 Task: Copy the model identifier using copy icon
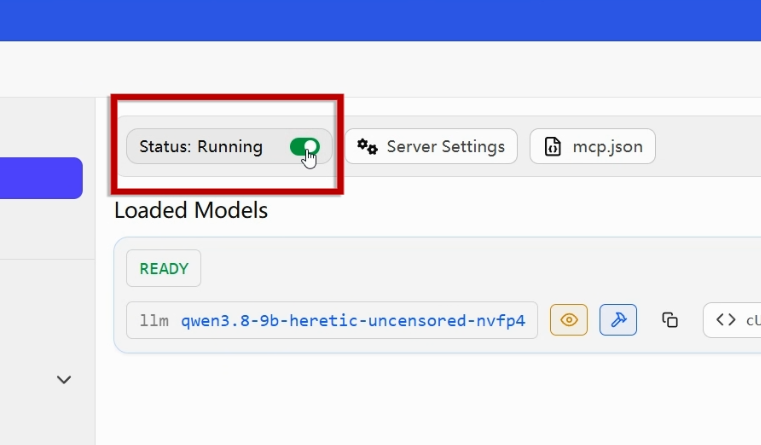click(x=670, y=320)
